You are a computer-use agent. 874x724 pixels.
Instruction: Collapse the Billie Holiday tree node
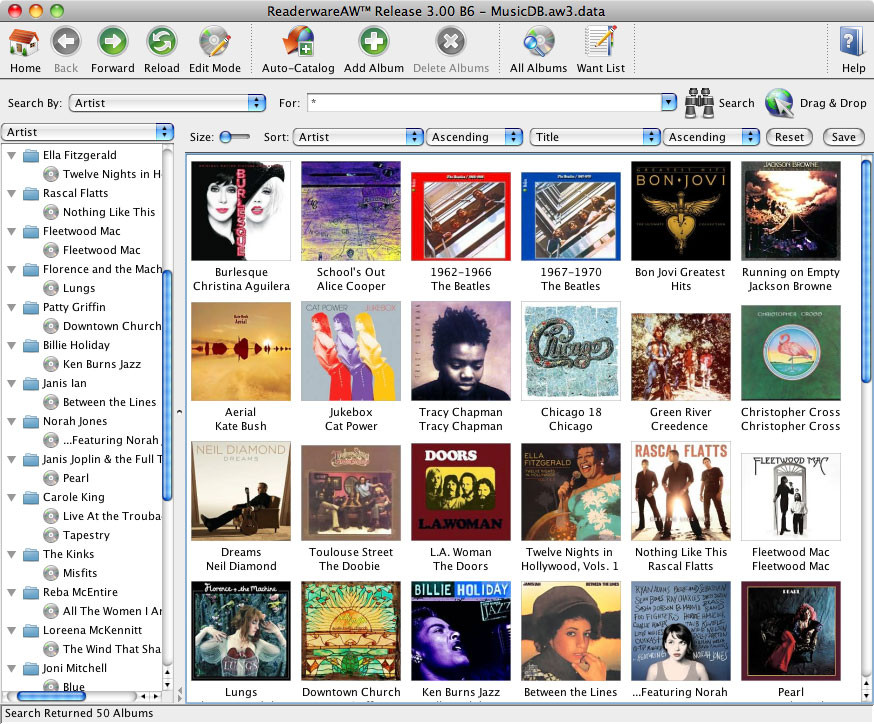pyautogui.click(x=11, y=346)
